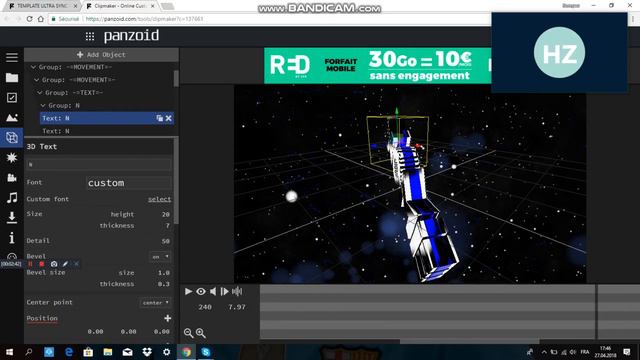Zoom in the timeline
The width and height of the screenshot is (640, 360).
[x=200, y=333]
